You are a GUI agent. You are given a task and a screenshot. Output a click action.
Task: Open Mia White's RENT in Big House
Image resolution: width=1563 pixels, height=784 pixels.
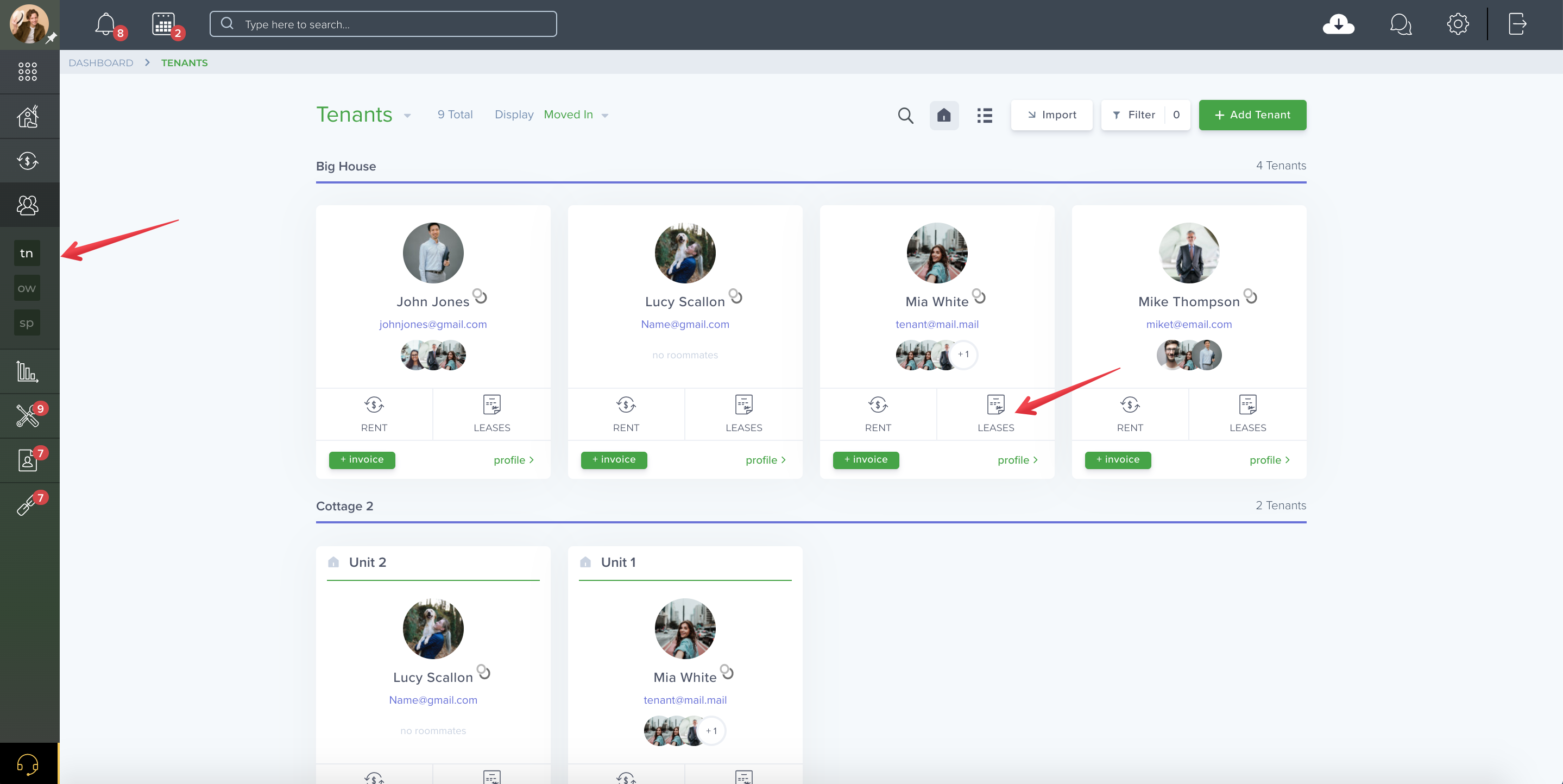coord(878,414)
